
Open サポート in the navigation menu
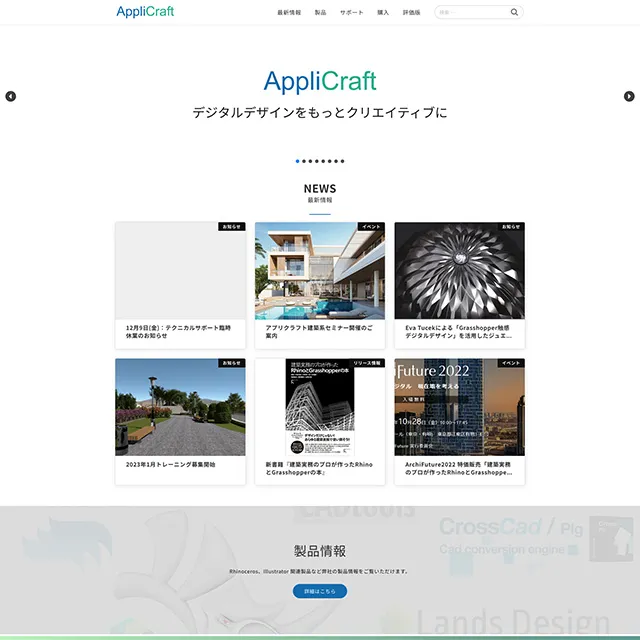coord(351,13)
